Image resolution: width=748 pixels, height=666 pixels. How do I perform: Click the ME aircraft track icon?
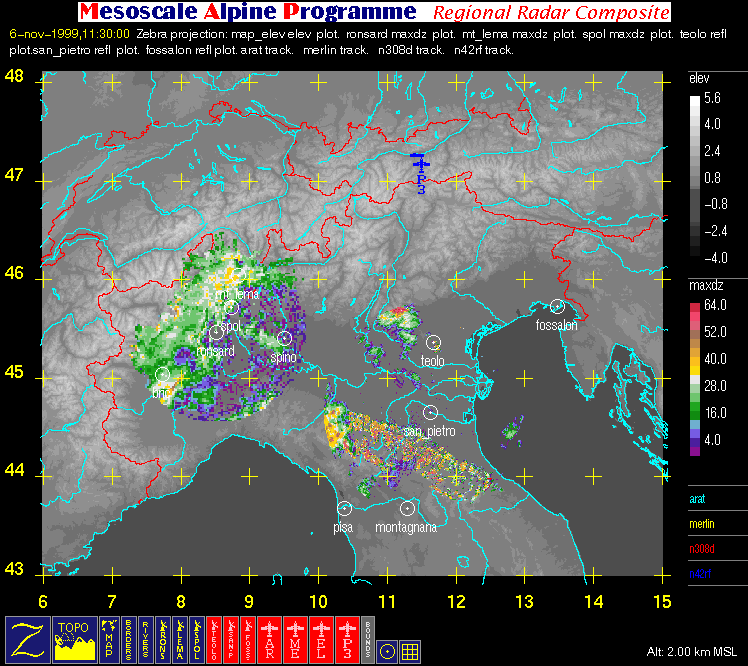point(295,640)
